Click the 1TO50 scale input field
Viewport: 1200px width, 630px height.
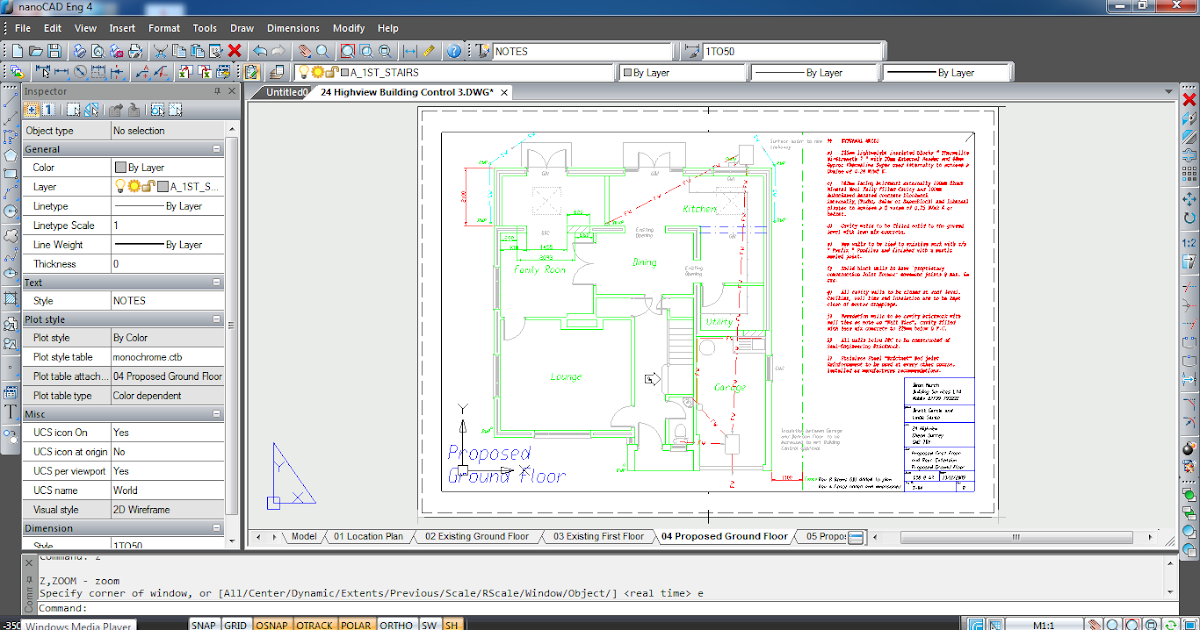click(790, 50)
